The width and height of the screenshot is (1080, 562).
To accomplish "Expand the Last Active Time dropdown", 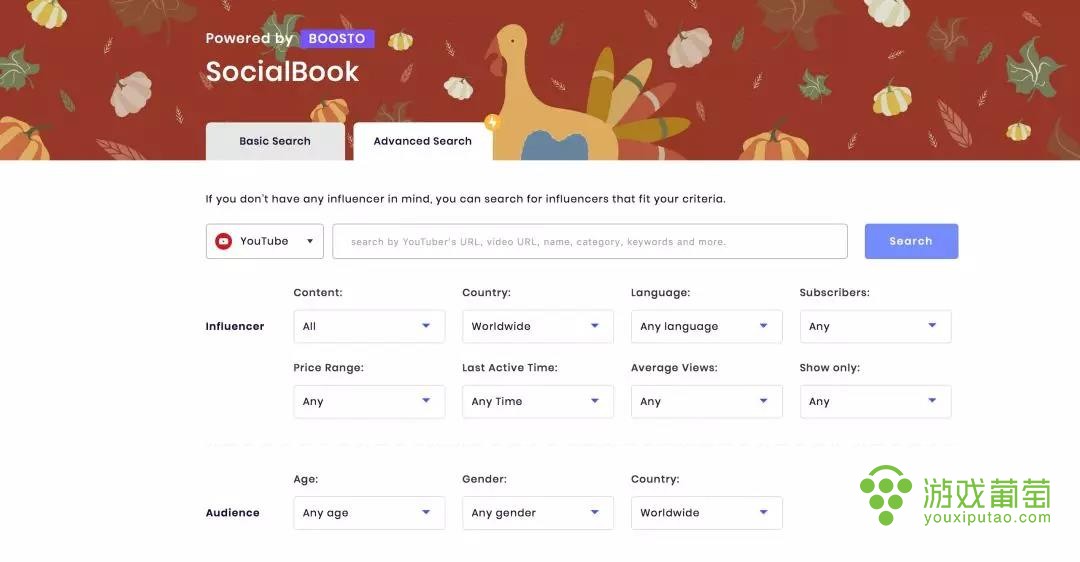I will [x=538, y=402].
